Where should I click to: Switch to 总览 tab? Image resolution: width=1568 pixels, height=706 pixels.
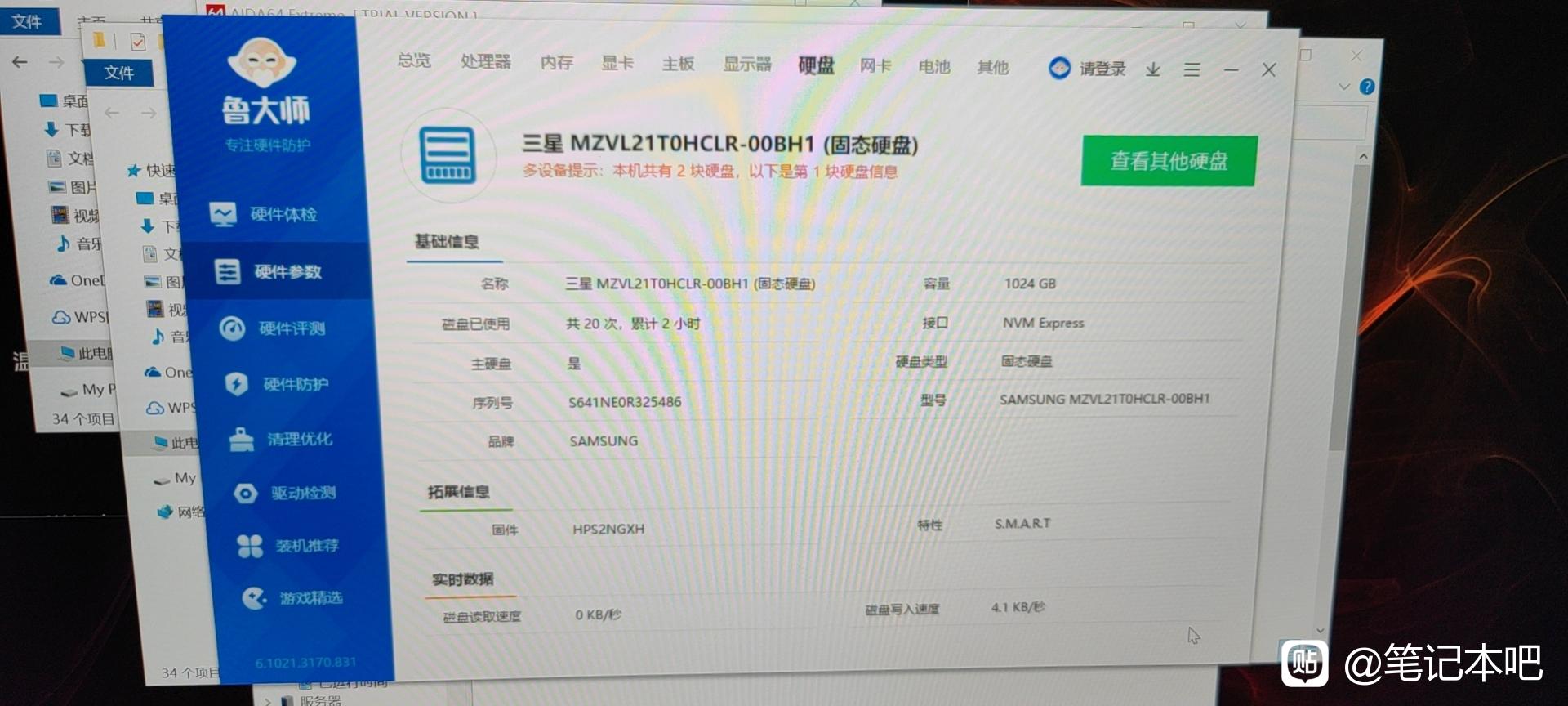click(414, 60)
